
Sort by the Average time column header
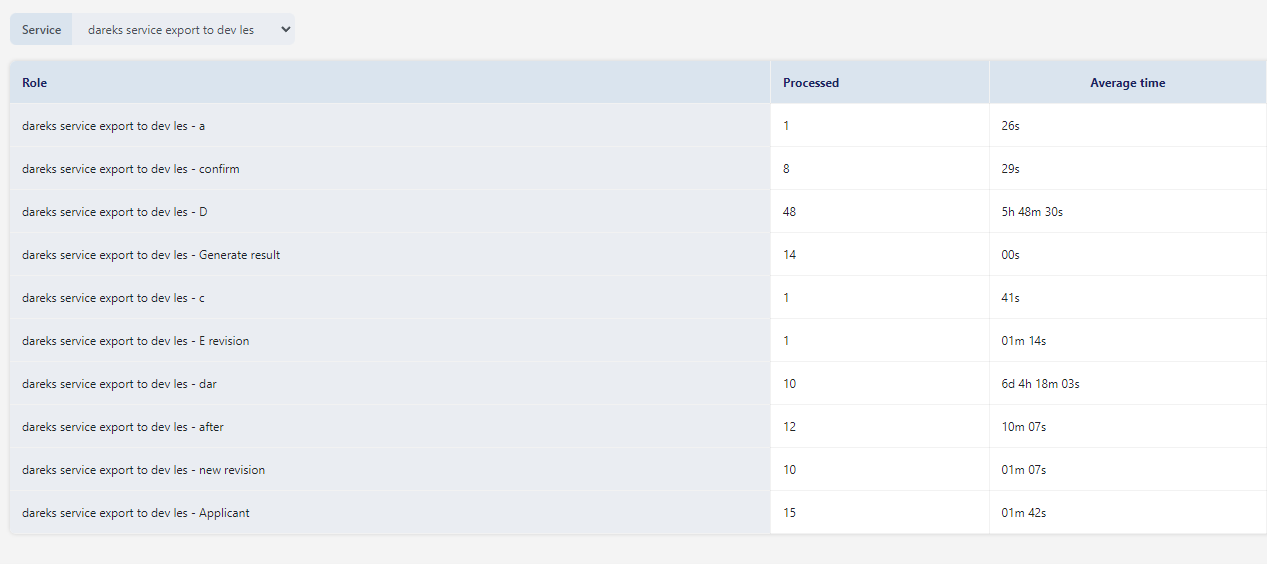[1128, 83]
